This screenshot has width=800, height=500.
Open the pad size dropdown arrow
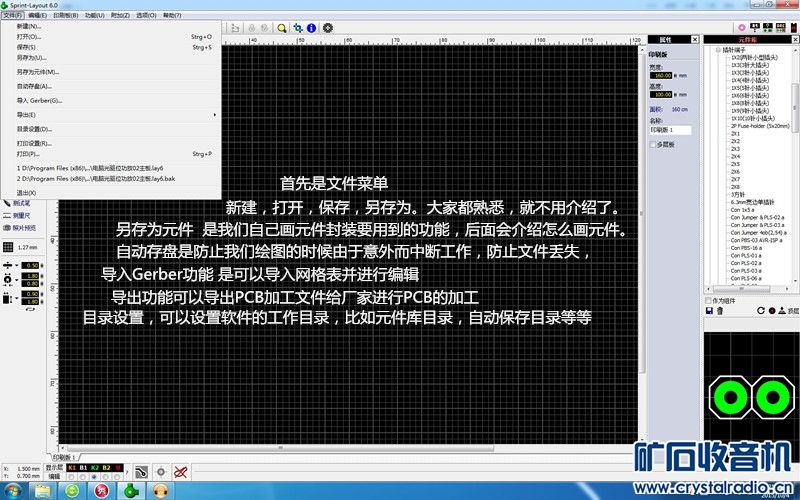click(x=17, y=280)
